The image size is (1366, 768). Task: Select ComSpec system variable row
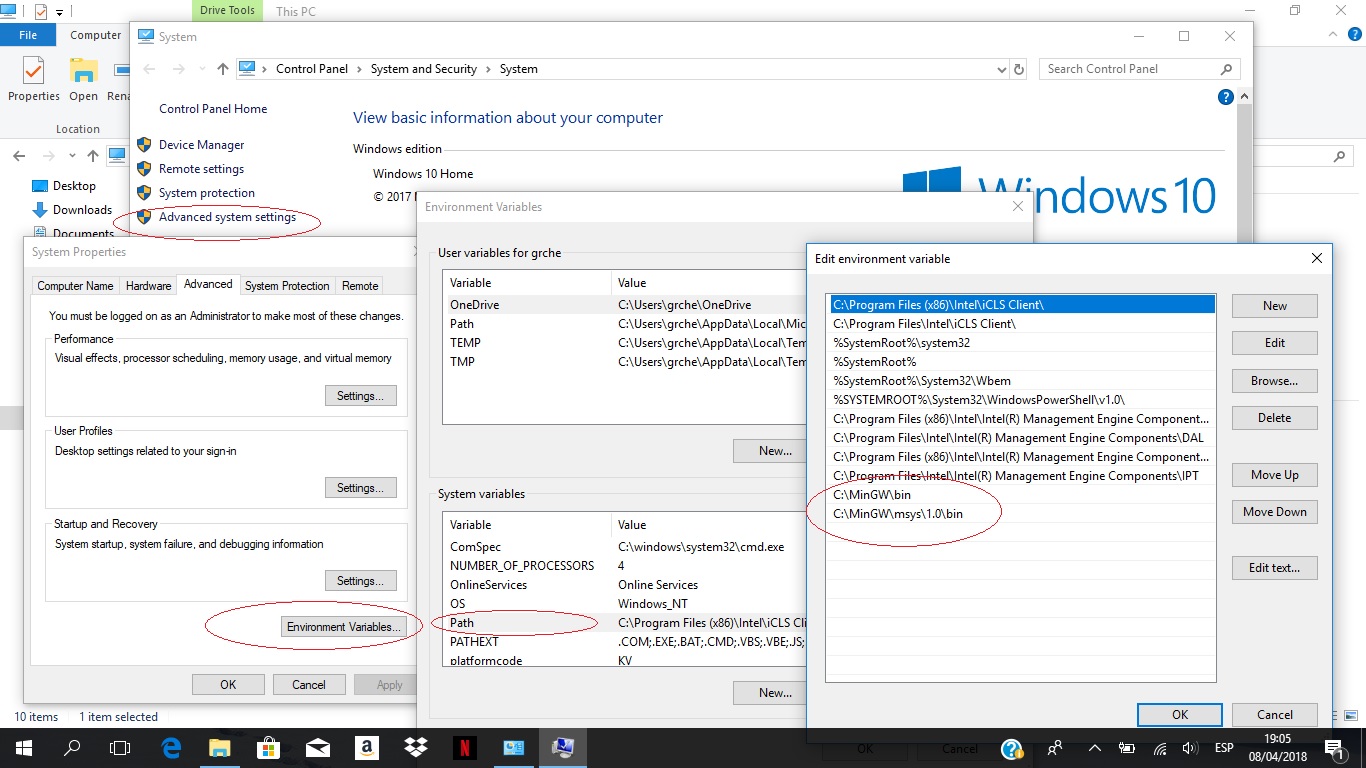pos(626,547)
